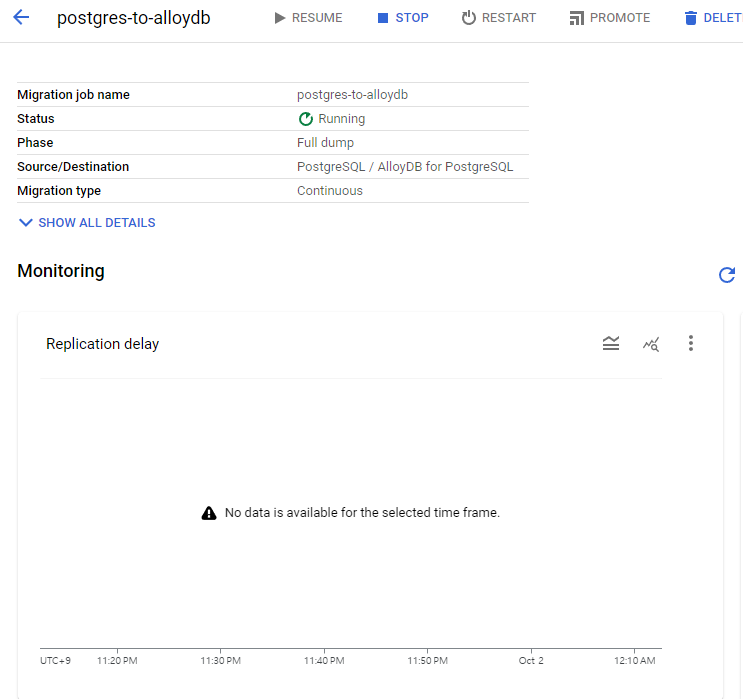Click the '11:40 PM' axis label
743x699 pixels.
tap(324, 661)
